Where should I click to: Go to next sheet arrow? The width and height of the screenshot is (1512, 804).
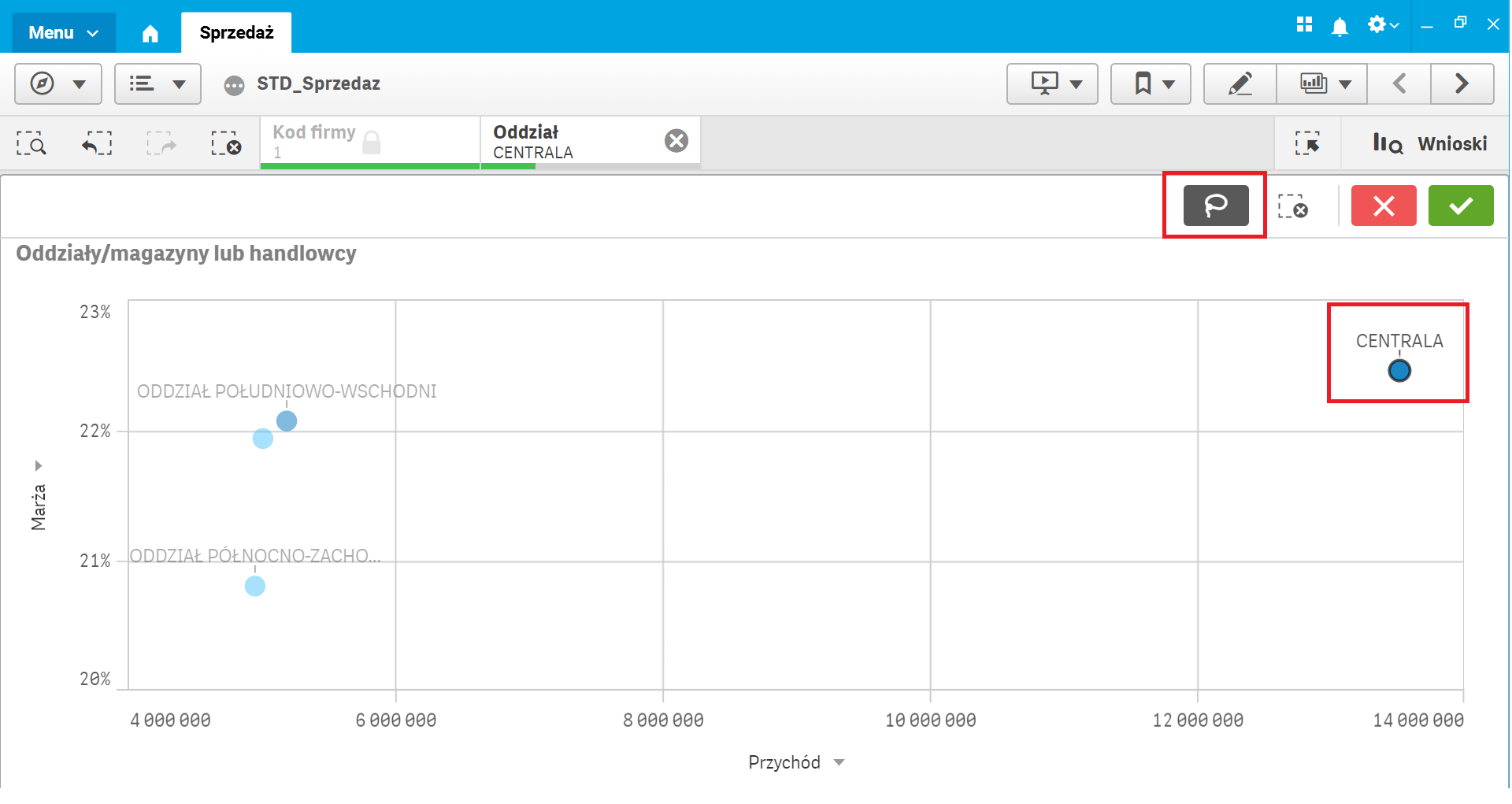point(1462,83)
